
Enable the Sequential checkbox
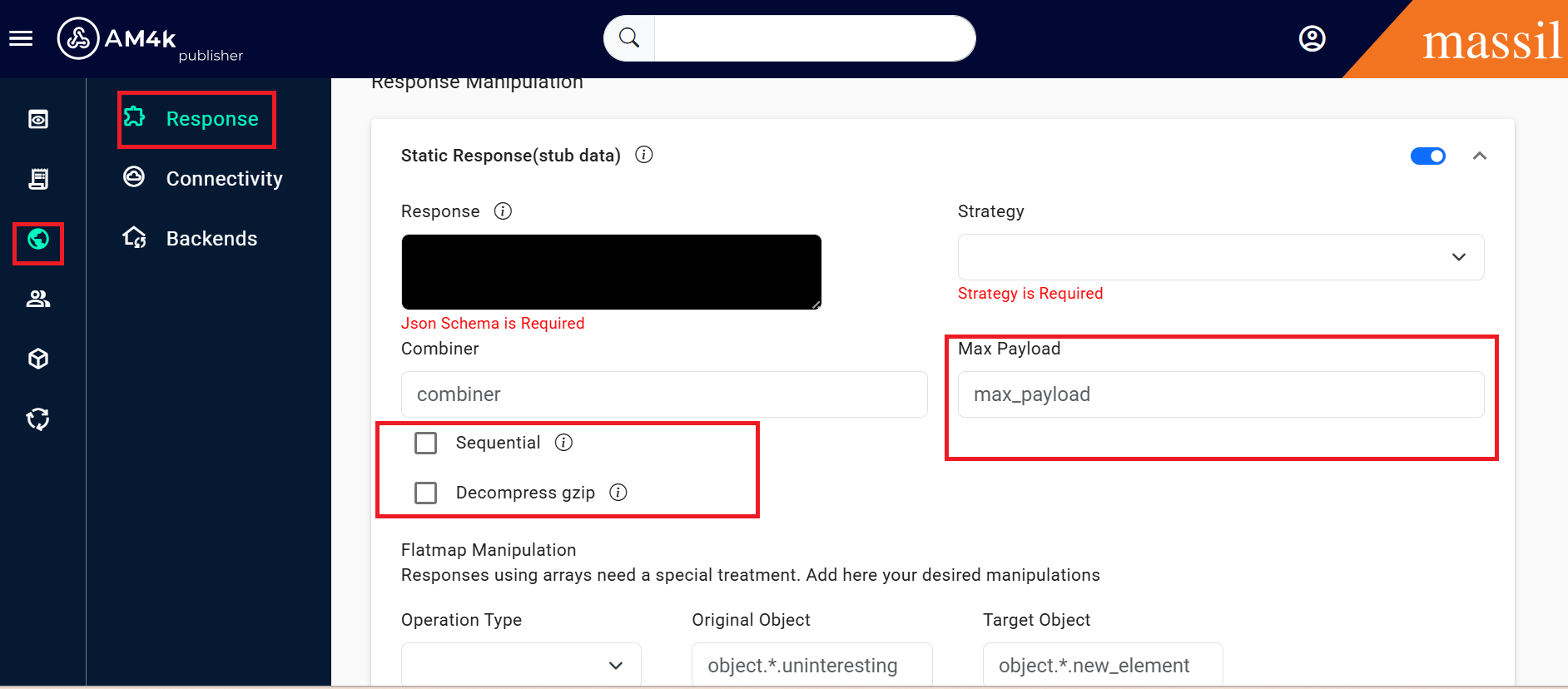426,443
